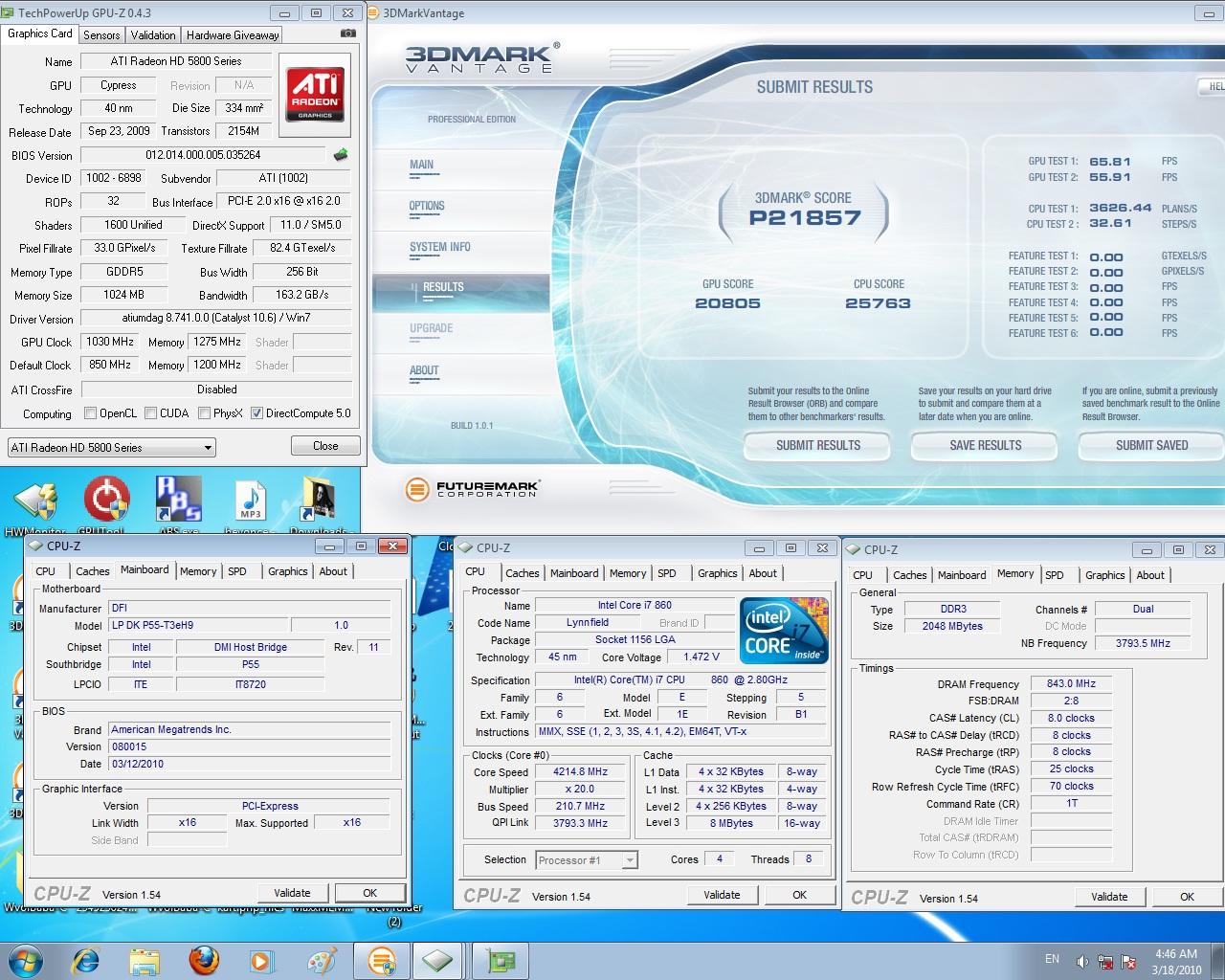Screen dimensions: 1225x980
Task: Click the Close button in GPU-Z
Action: (x=325, y=446)
